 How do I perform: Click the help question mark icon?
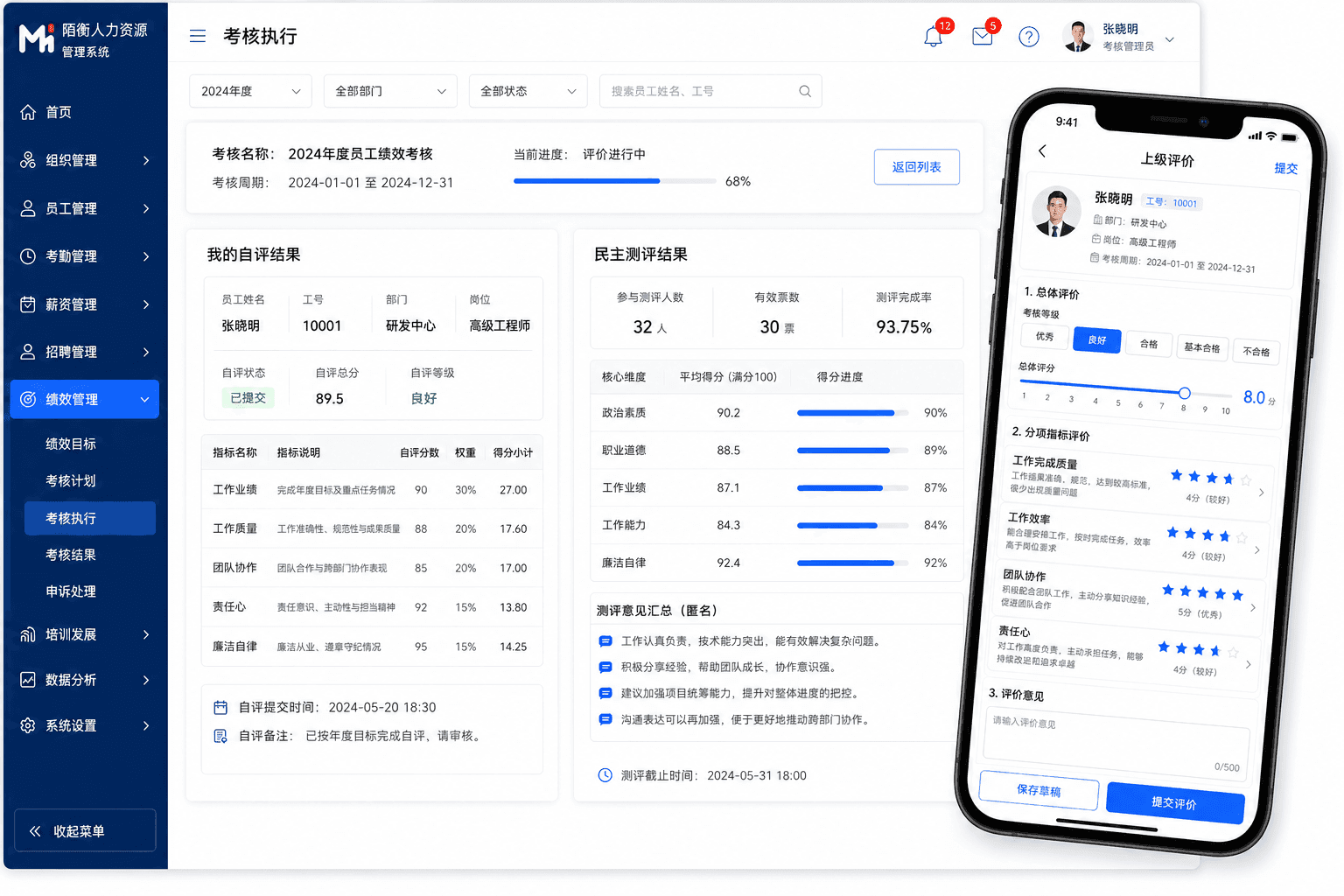1029,37
